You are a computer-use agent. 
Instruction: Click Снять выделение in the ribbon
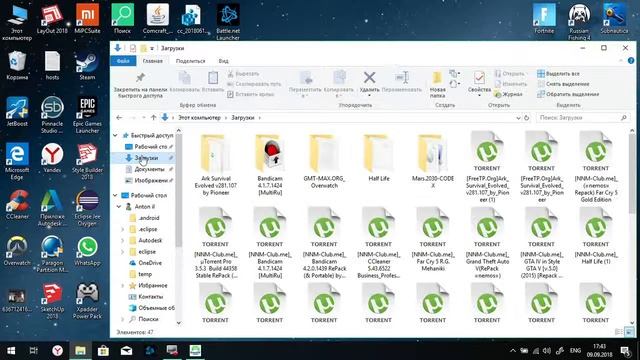pos(563,84)
